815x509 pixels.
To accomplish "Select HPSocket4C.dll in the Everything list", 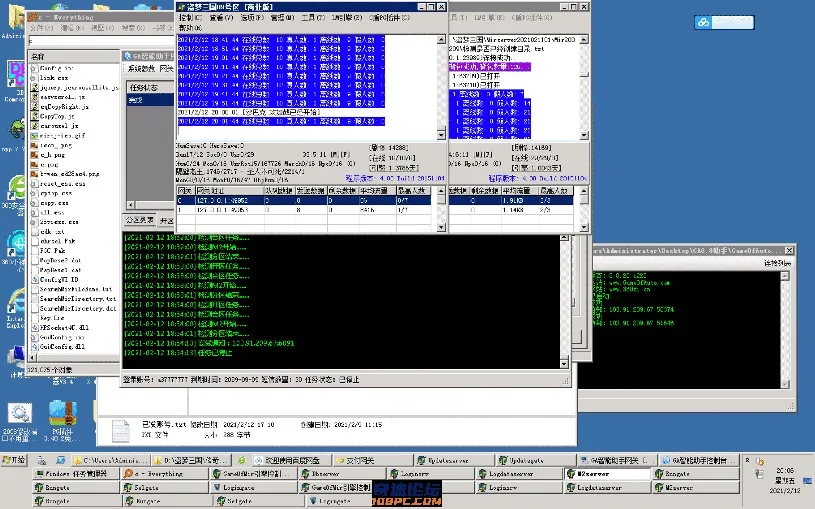I will click(x=64, y=328).
